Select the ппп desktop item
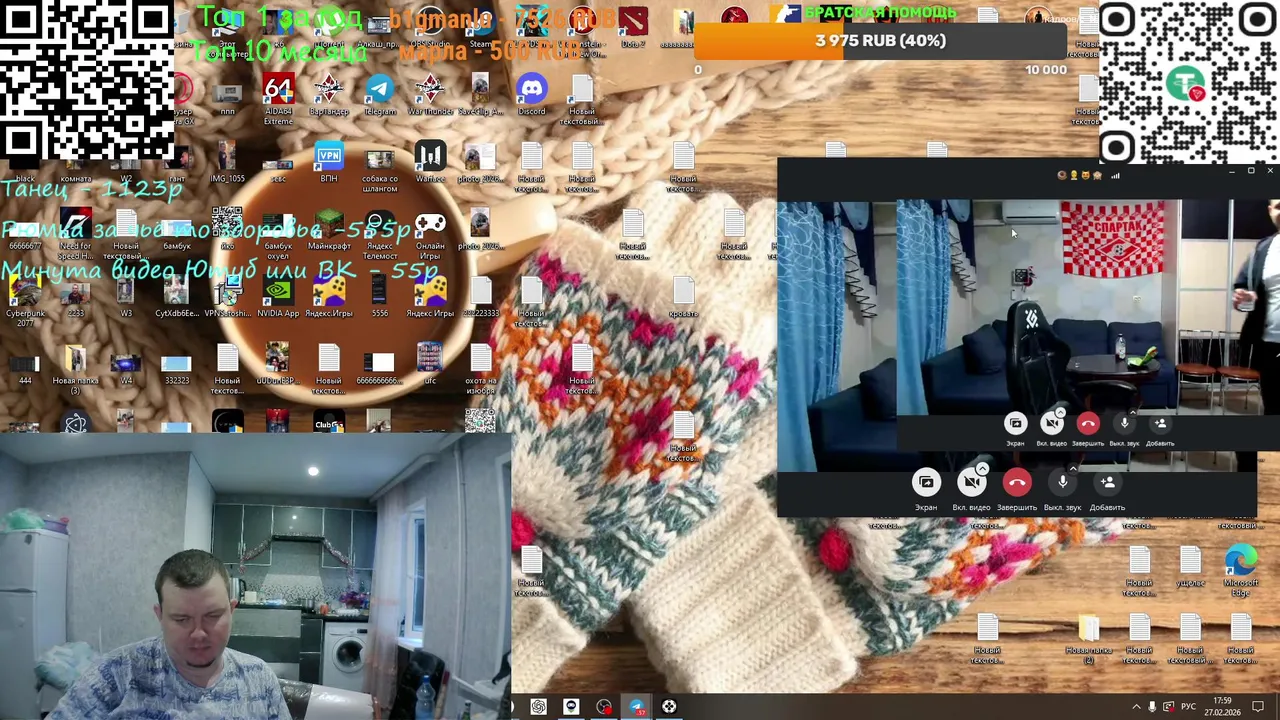Viewport: 1280px width, 720px height. 227,98
